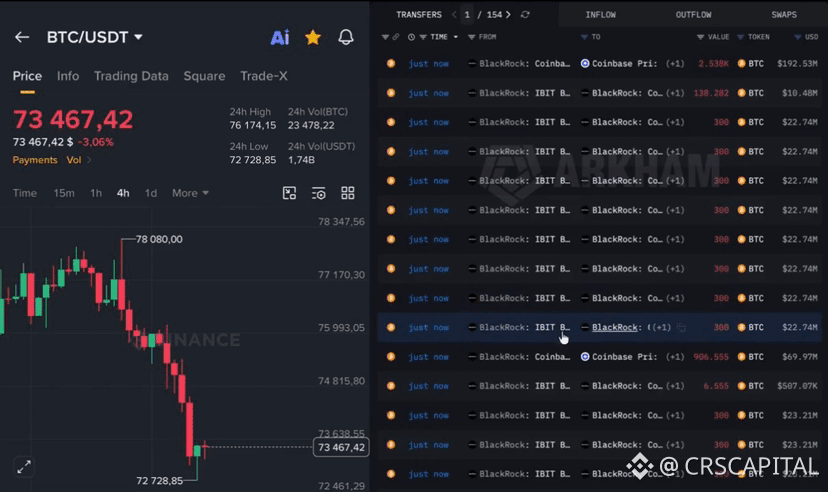Image resolution: width=828 pixels, height=492 pixels.
Task: Open the INFLOW tab
Action: [600, 15]
